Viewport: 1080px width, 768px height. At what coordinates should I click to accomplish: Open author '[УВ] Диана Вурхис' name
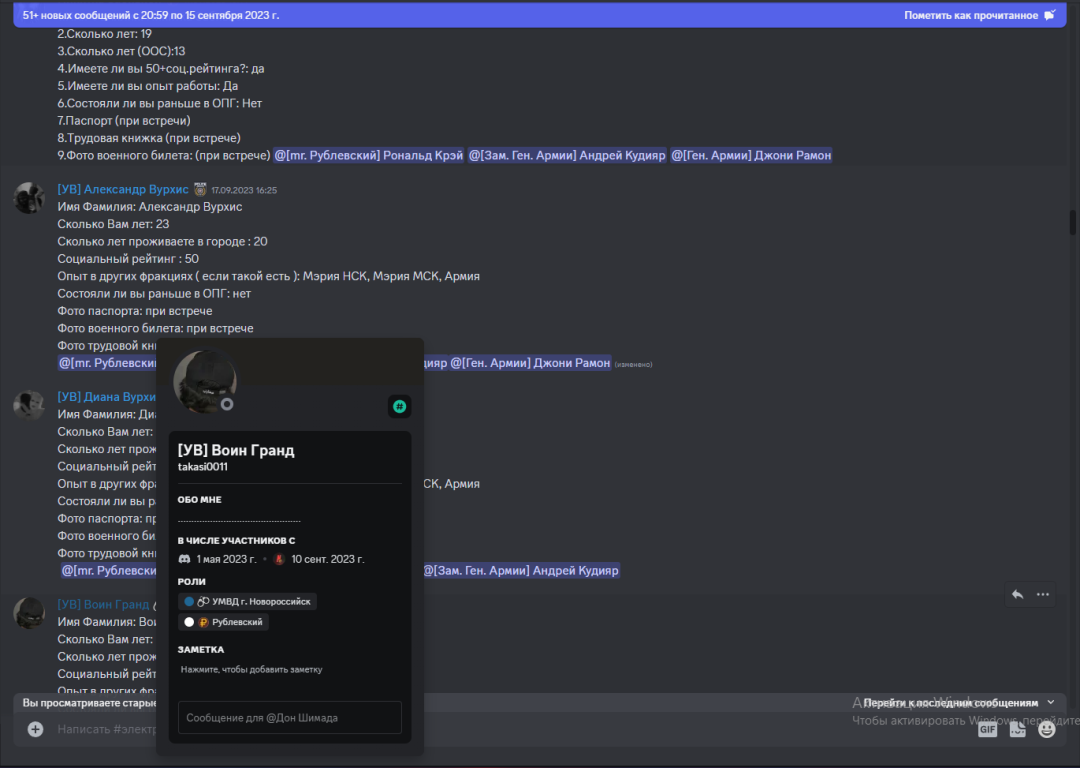click(107, 397)
